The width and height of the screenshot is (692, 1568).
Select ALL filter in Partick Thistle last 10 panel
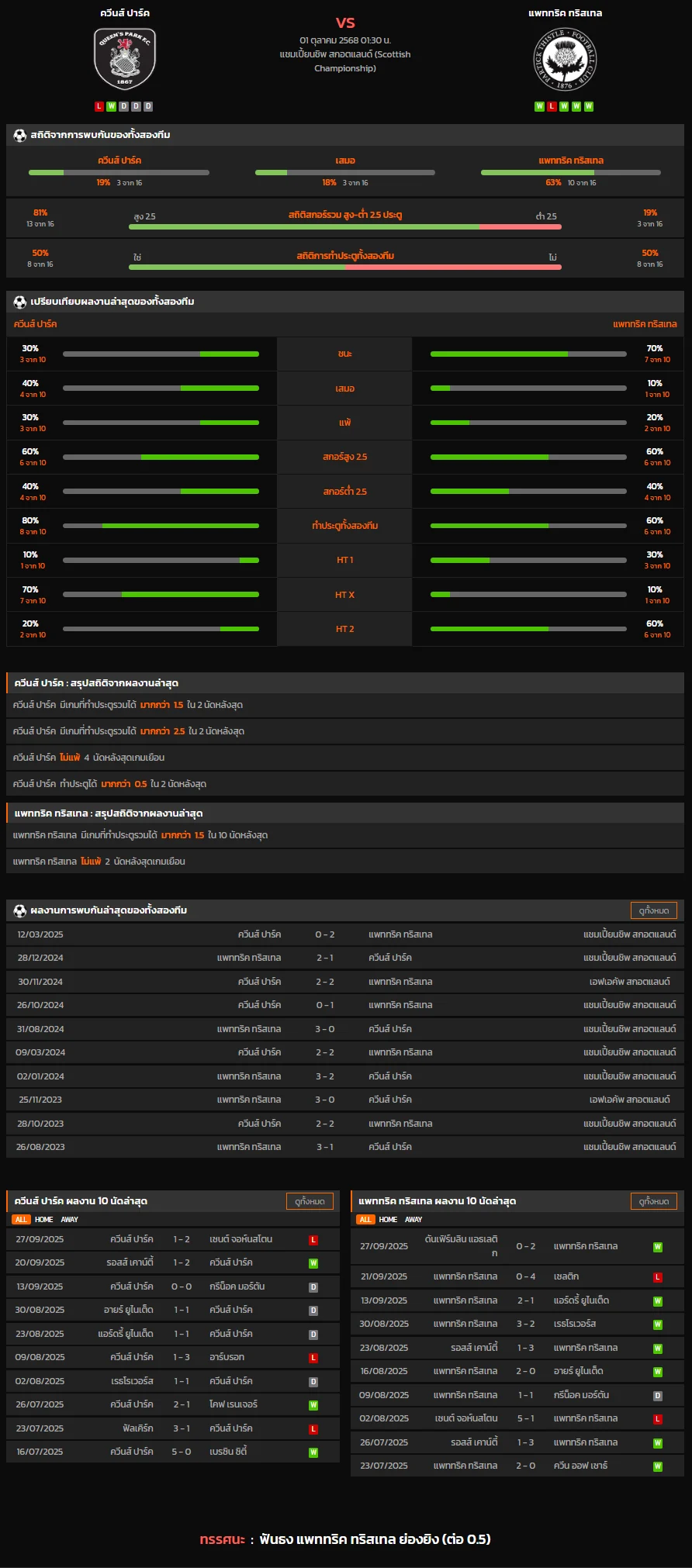point(365,1220)
